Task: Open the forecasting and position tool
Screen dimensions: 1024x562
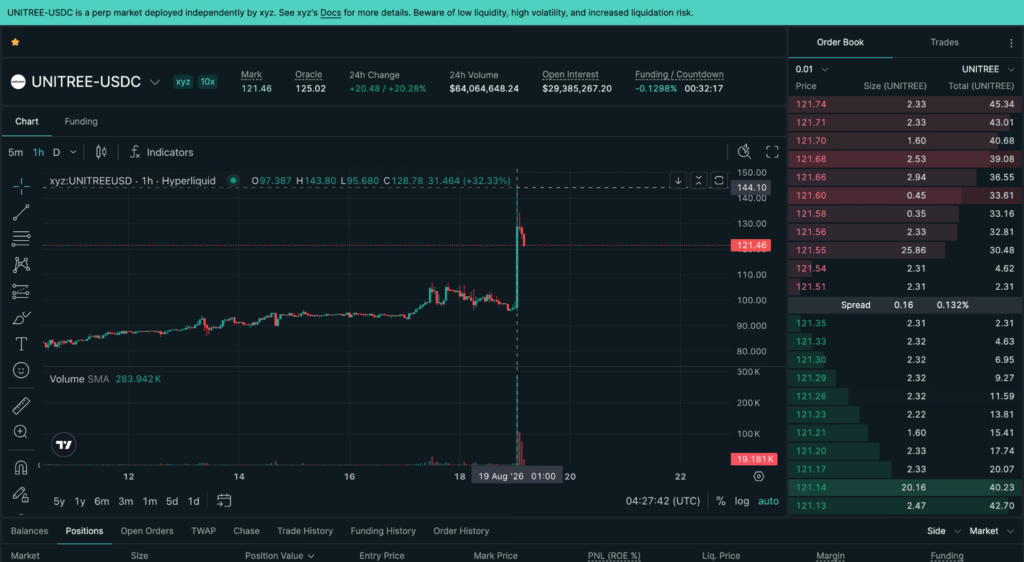Action: pos(21,291)
